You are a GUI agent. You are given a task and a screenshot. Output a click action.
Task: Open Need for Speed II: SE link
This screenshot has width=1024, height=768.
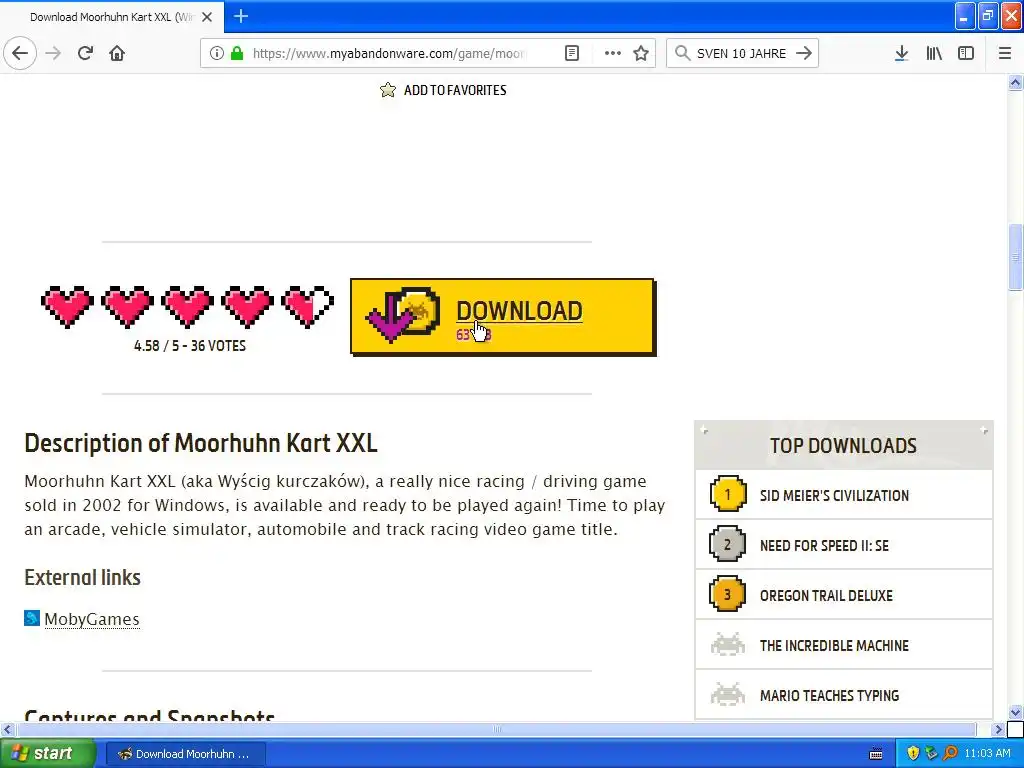tap(824, 546)
